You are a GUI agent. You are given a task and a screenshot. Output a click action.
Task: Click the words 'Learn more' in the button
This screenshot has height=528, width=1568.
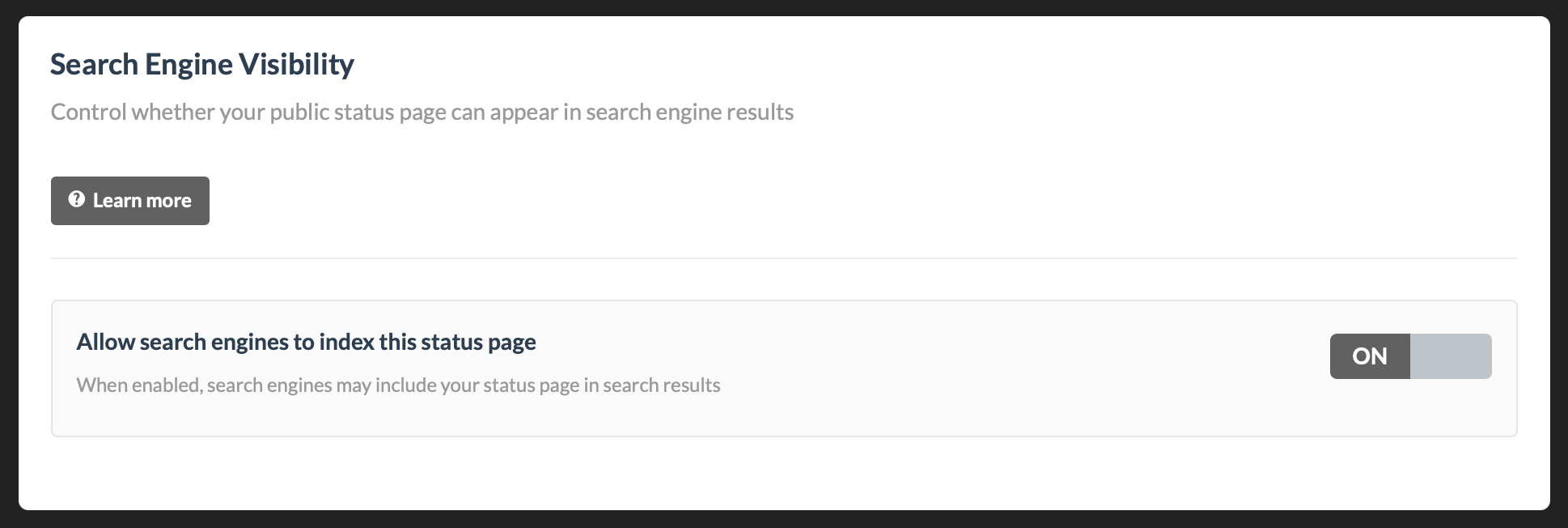[x=142, y=201]
